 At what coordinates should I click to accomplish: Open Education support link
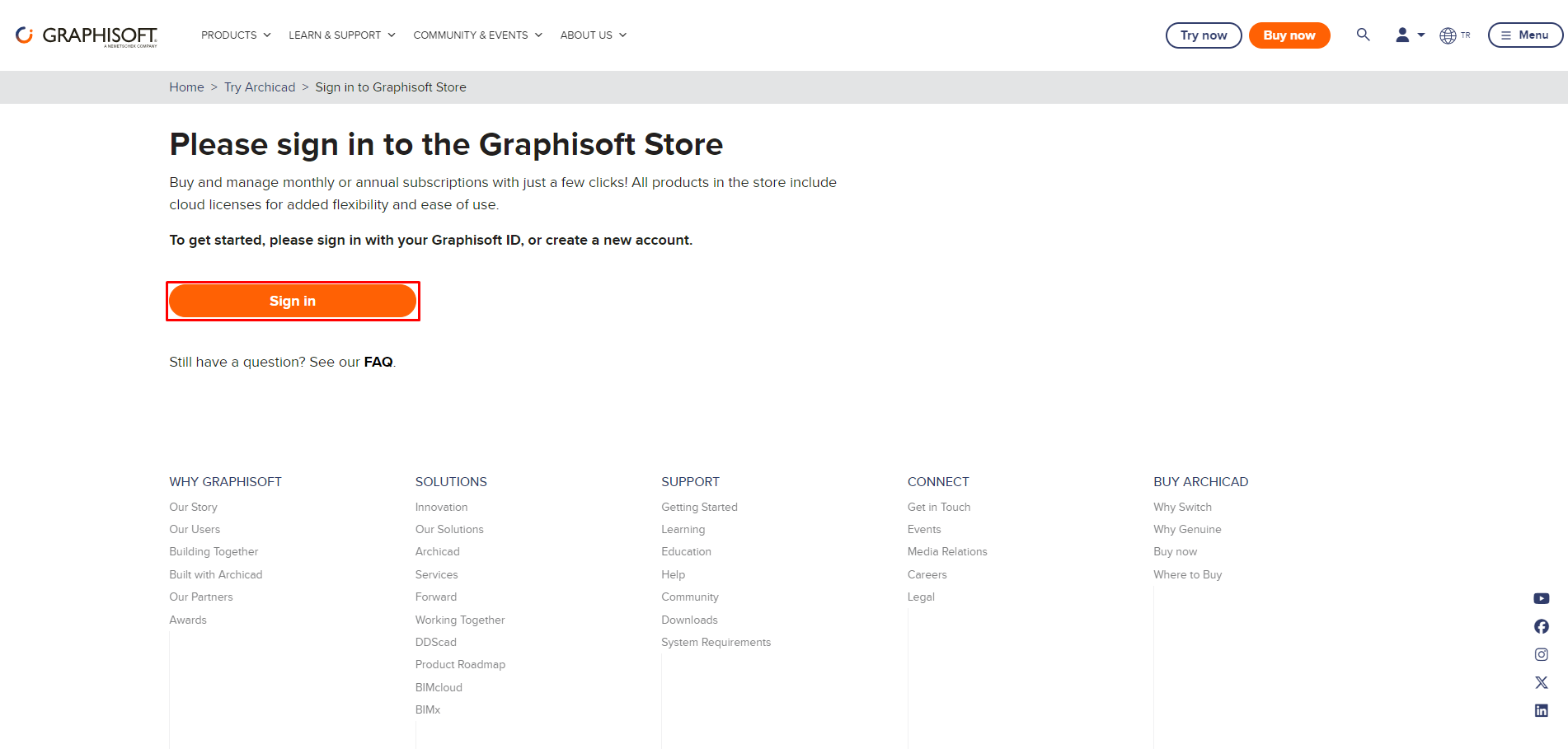point(686,551)
